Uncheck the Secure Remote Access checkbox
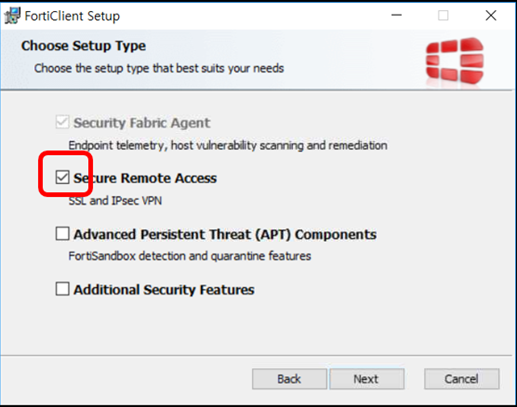The image size is (517, 407). (x=62, y=177)
